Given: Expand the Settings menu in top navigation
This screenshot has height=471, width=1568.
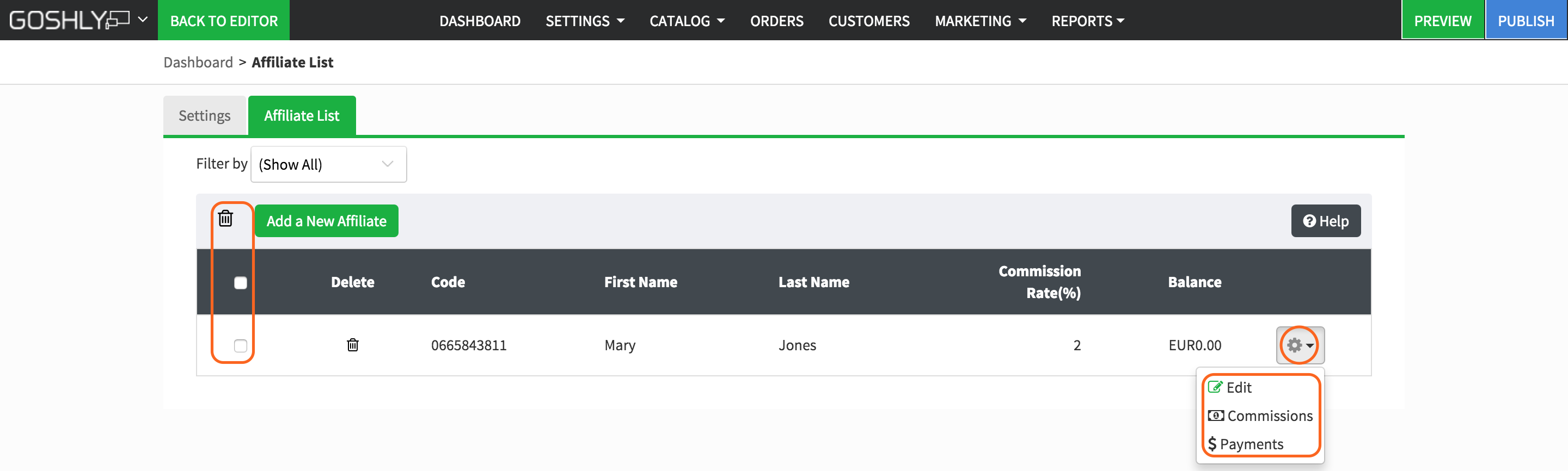Looking at the screenshot, I should point(584,21).
